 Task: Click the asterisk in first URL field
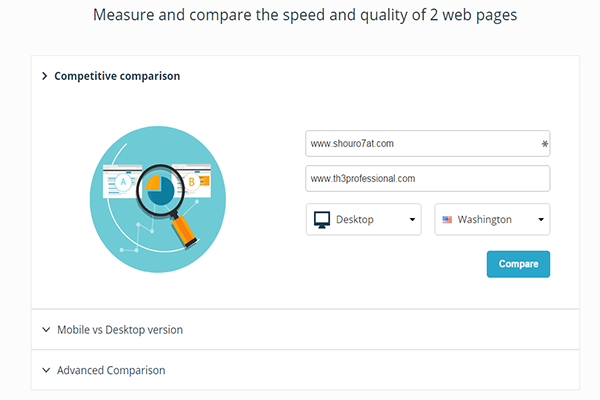545,144
